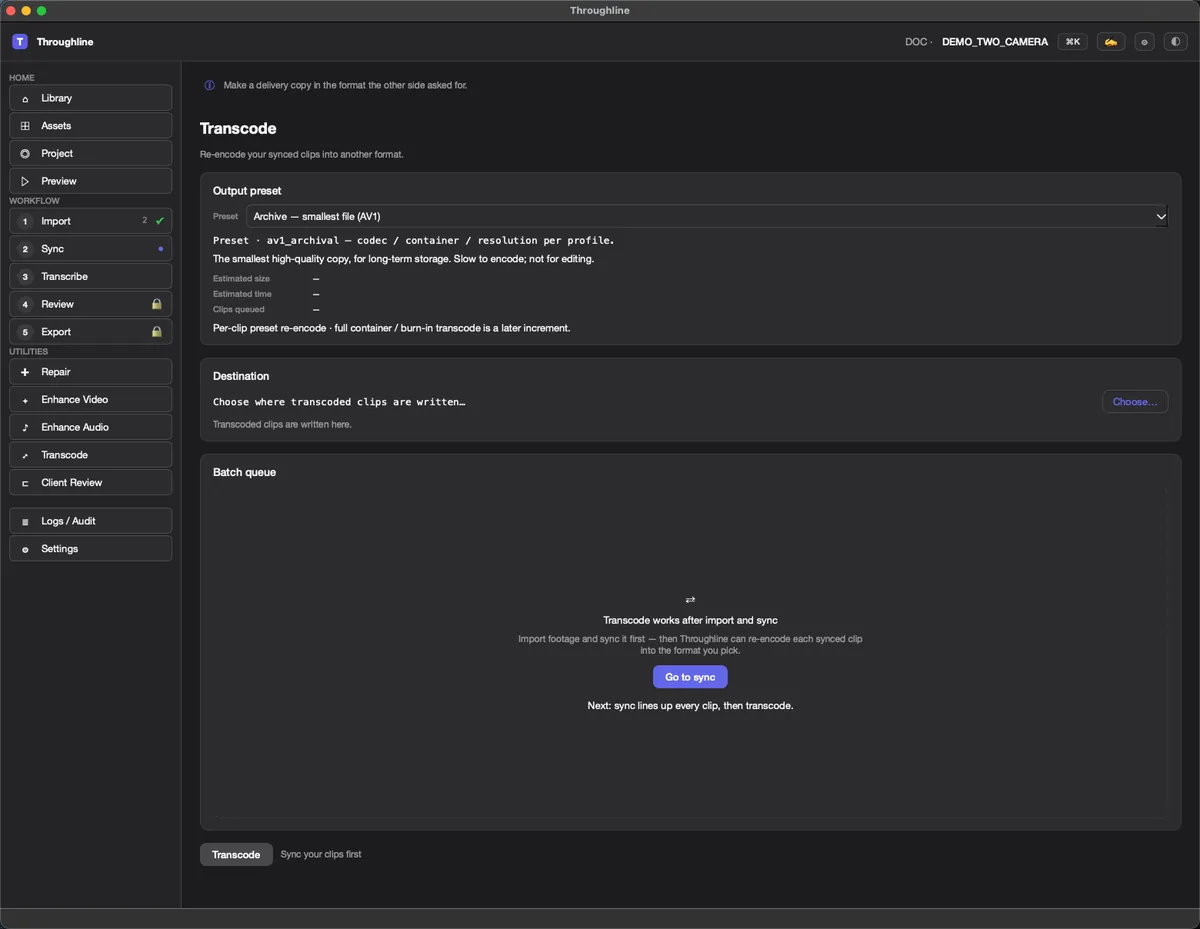Click the 'Estimated time' label
The width and height of the screenshot is (1200, 929).
coord(242,294)
